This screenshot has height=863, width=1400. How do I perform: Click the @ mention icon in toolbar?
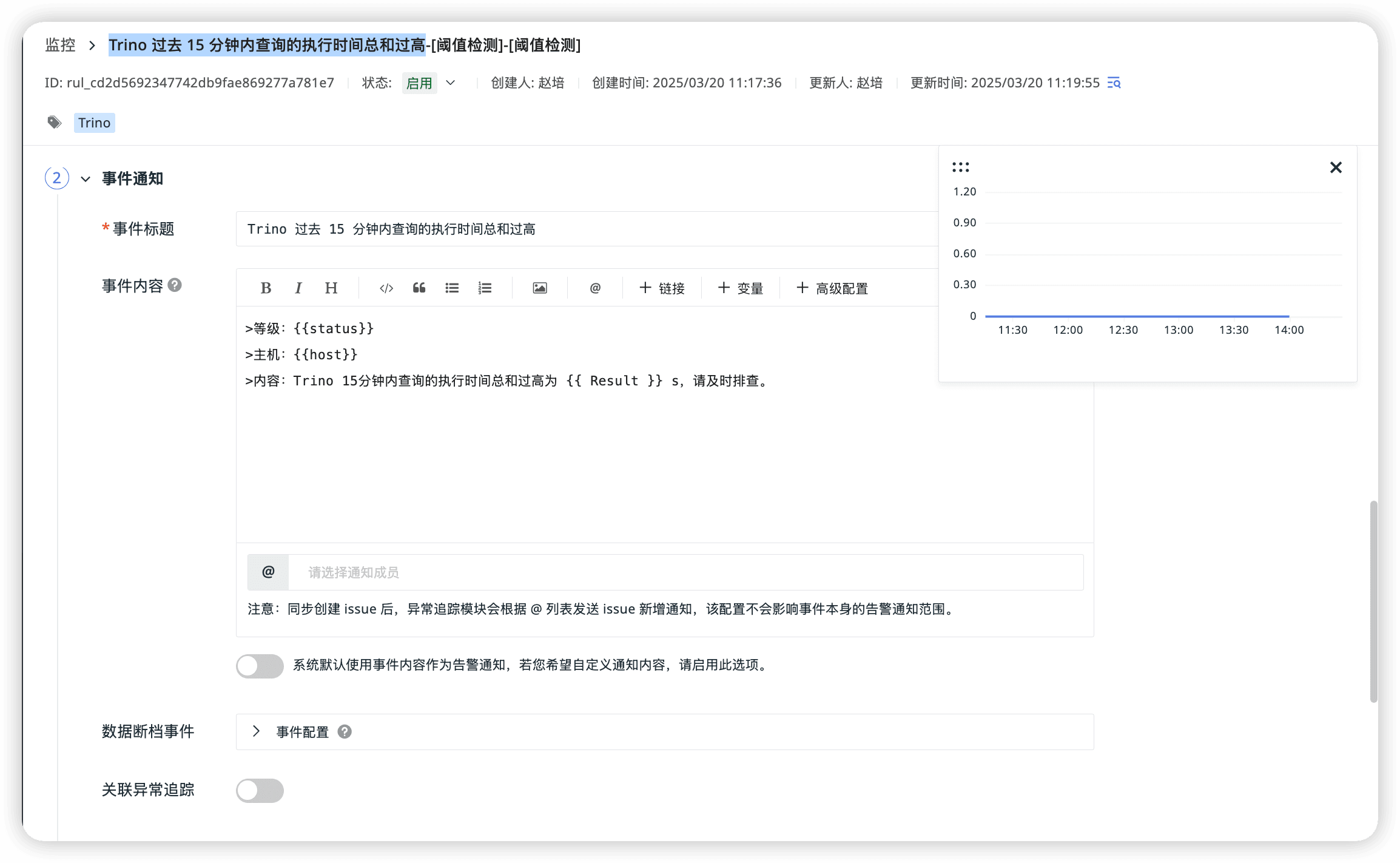pyautogui.click(x=595, y=288)
